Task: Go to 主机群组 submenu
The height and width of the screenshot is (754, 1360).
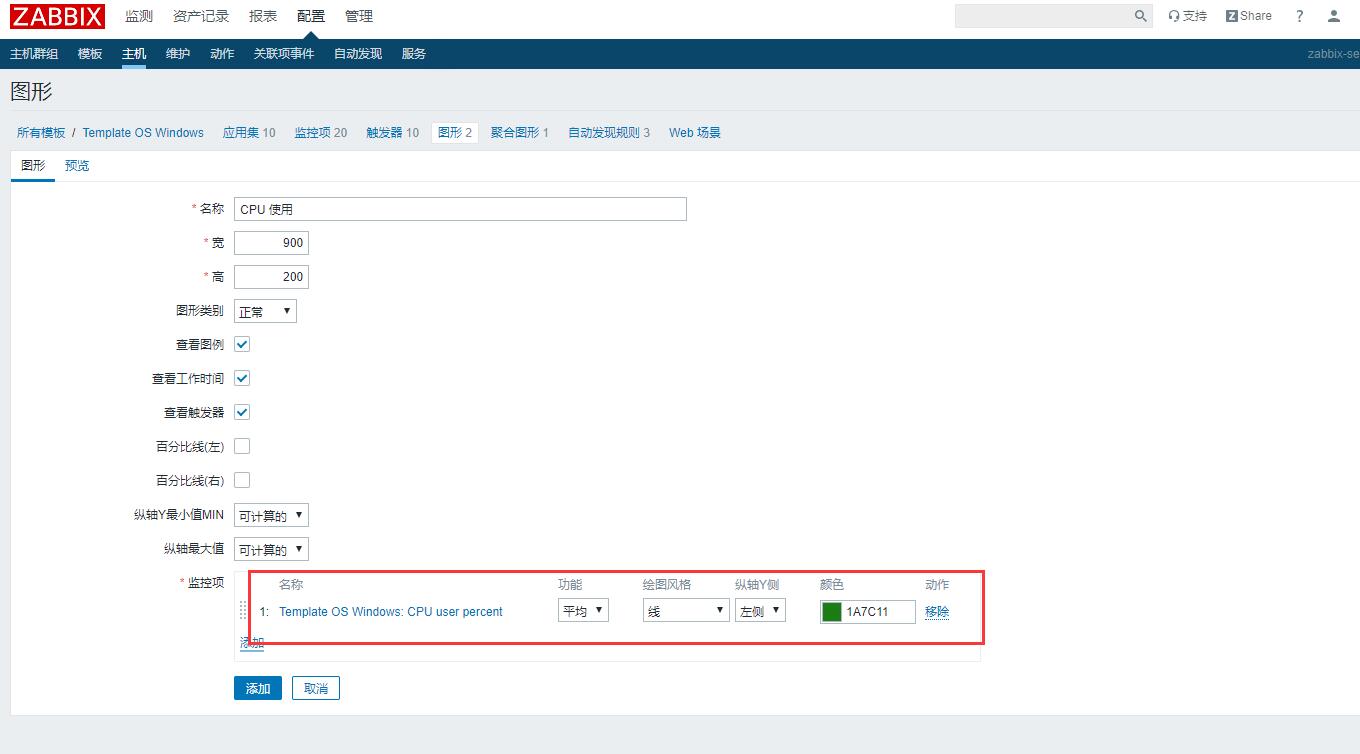Action: 34,54
